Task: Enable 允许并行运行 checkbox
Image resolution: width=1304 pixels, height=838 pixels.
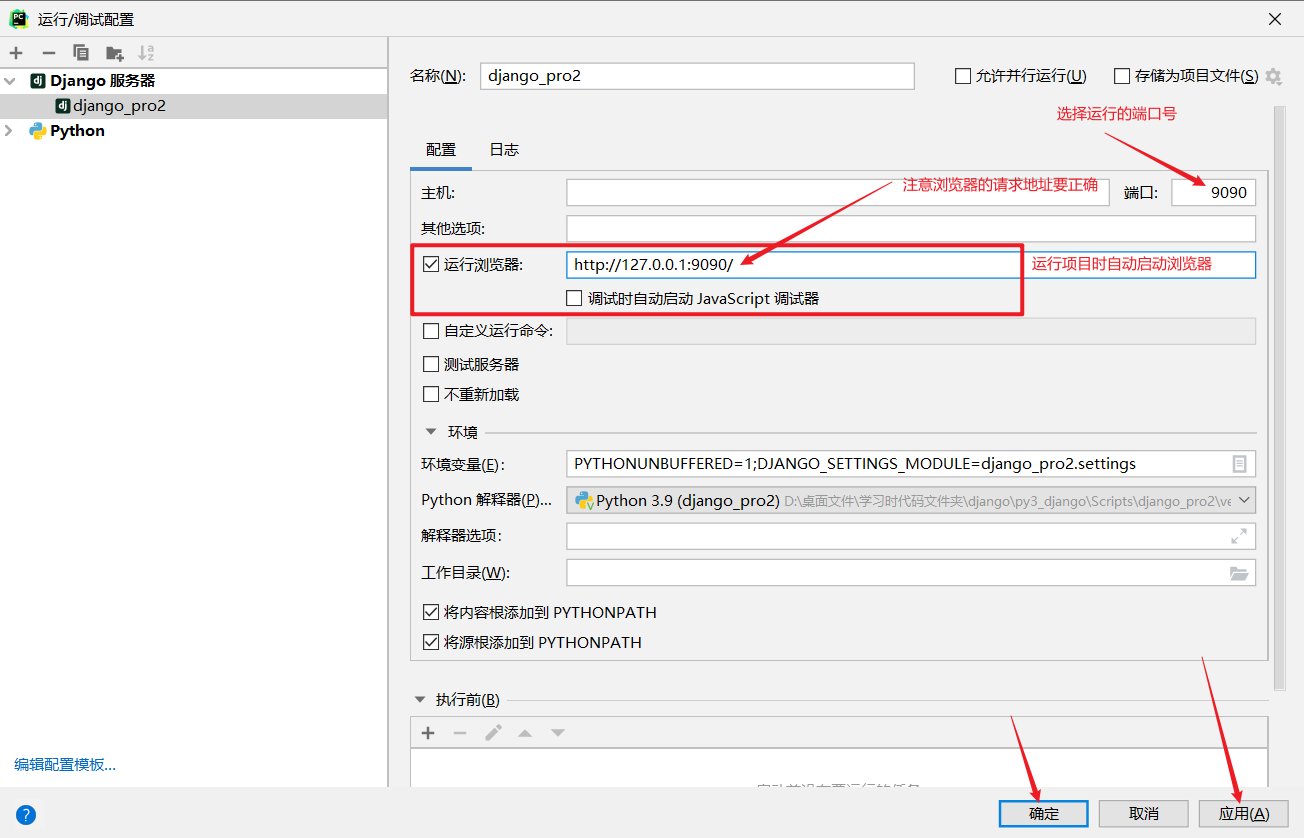Action: click(x=963, y=76)
